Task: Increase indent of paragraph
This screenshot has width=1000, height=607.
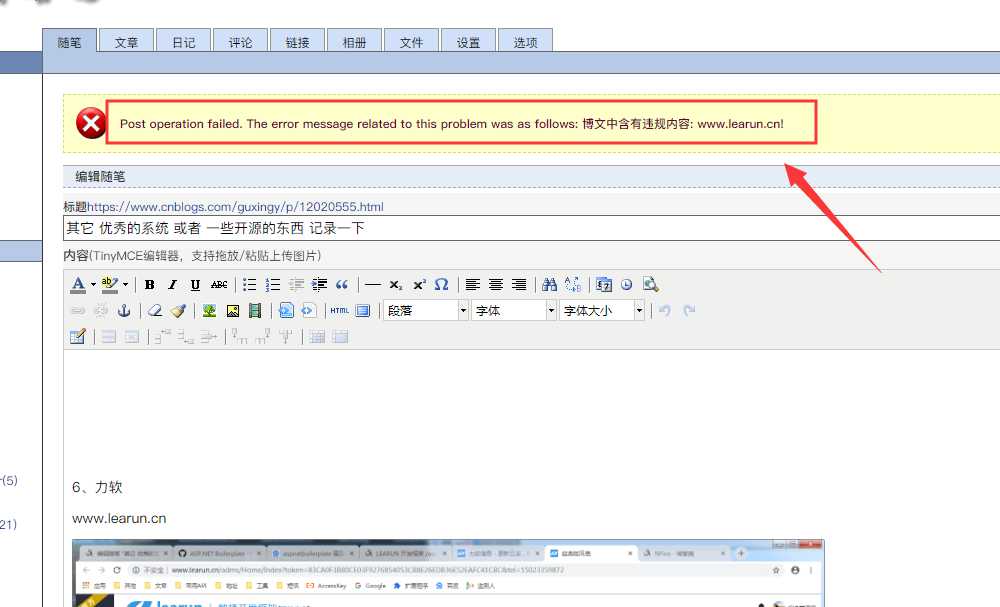Action: 320,284
